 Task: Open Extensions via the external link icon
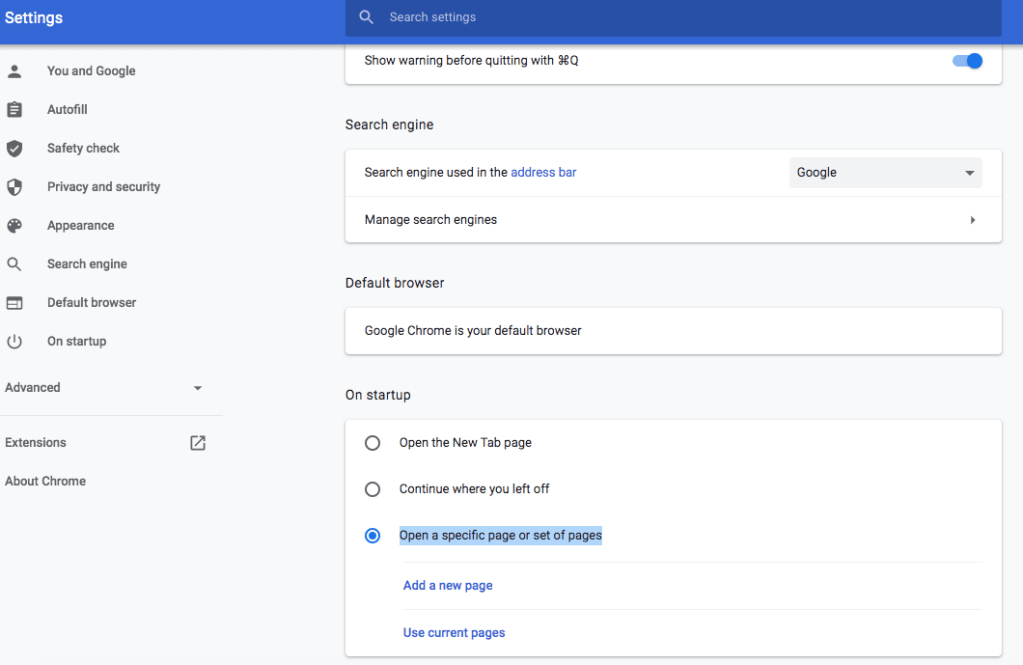point(198,443)
